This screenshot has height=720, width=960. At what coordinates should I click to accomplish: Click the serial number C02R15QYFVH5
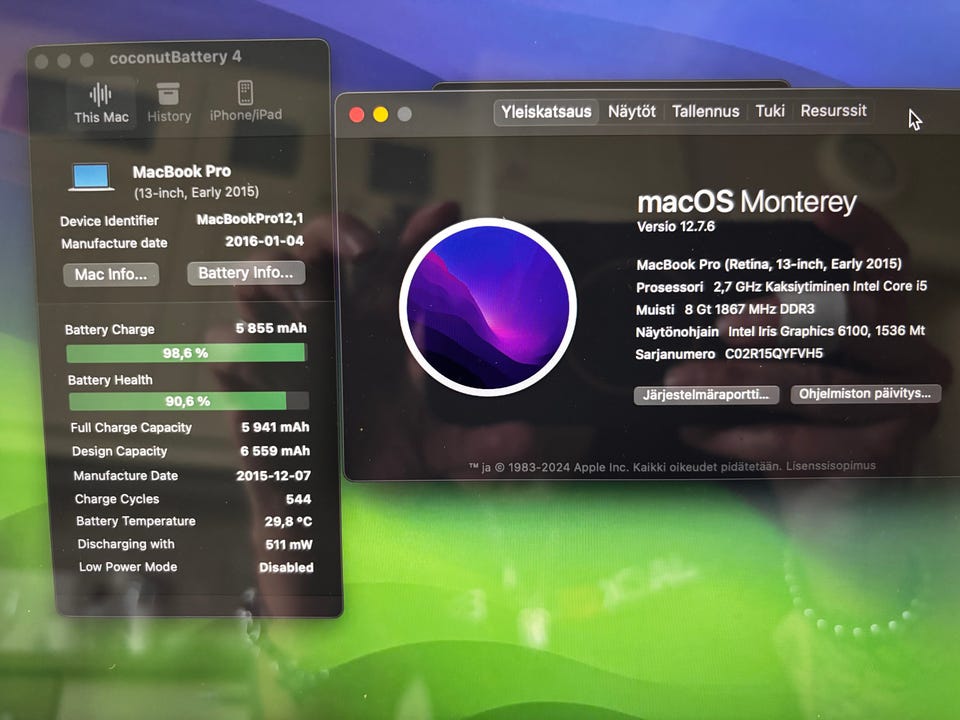[x=773, y=353]
